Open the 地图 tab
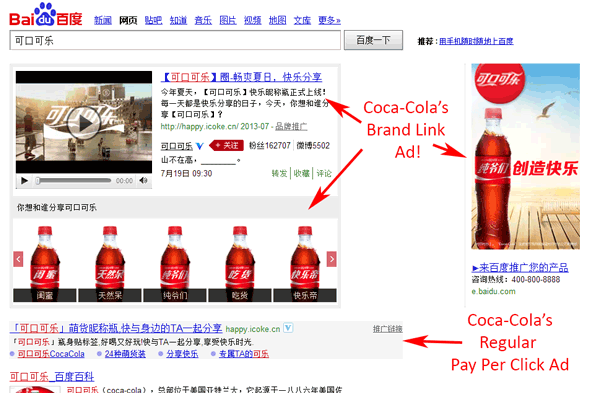 [x=277, y=20]
